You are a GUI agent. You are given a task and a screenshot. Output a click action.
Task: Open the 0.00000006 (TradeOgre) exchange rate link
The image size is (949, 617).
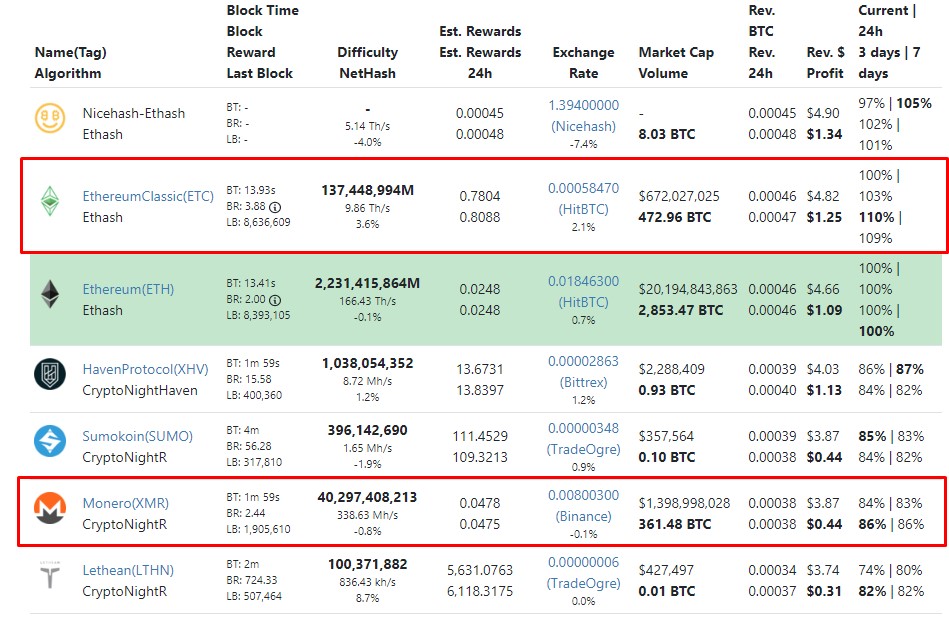(583, 572)
